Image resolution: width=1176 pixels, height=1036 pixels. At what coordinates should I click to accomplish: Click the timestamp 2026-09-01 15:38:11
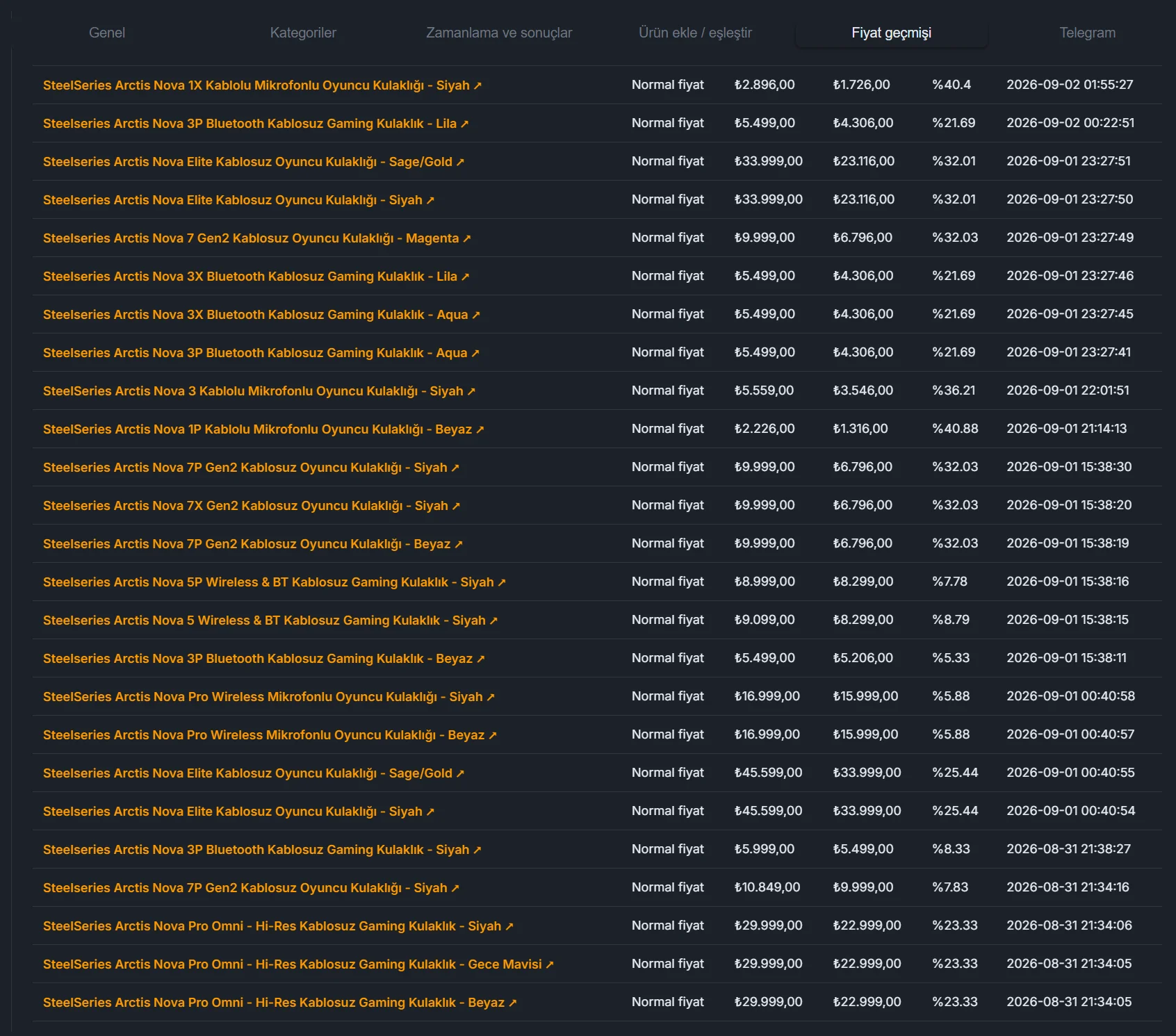[1067, 658]
